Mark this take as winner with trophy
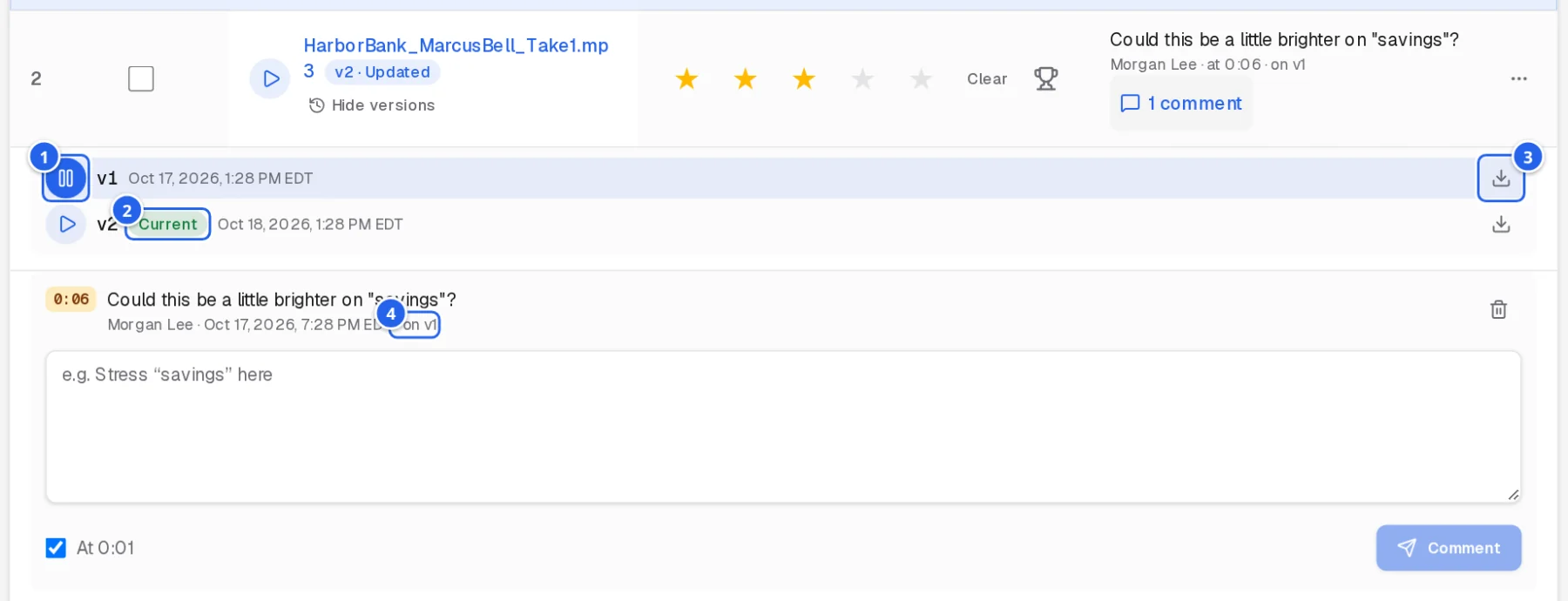Image resolution: width=1568 pixels, height=601 pixels. [x=1045, y=78]
